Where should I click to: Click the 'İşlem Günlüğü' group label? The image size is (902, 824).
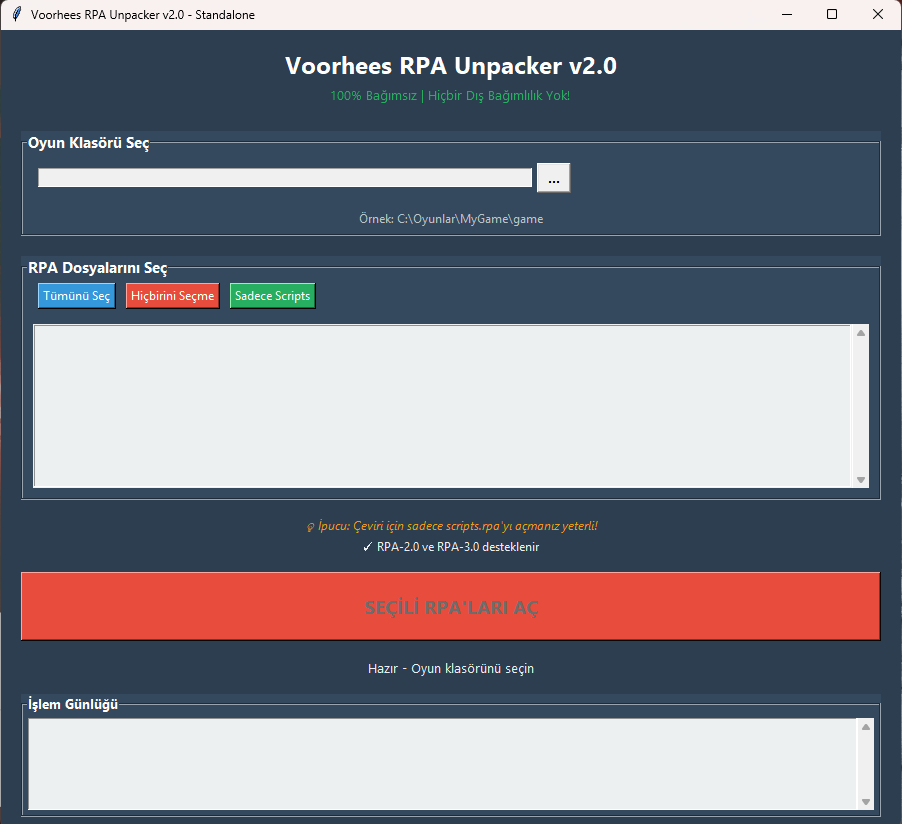tap(73, 704)
